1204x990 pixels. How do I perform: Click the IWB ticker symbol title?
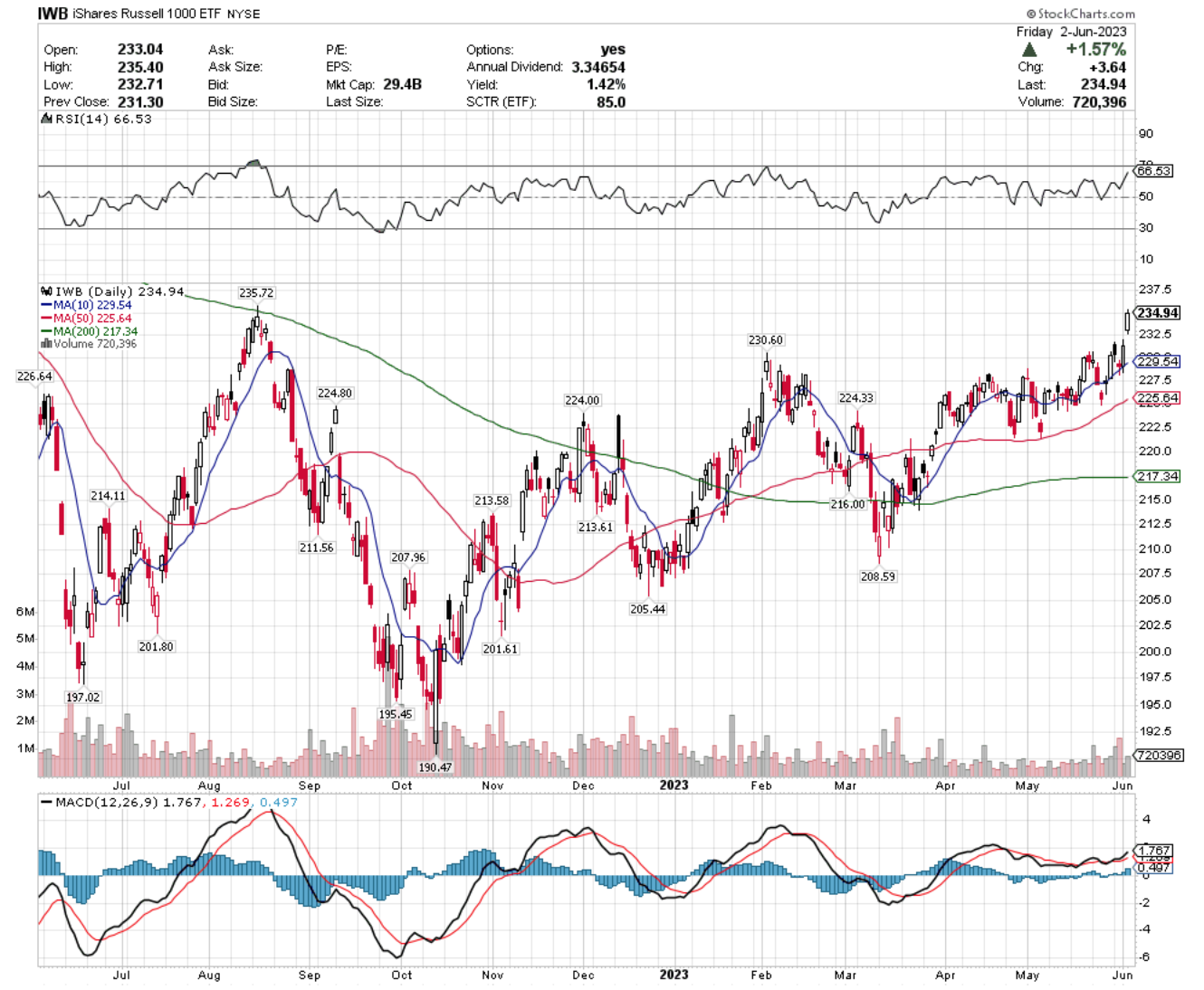pos(53,14)
